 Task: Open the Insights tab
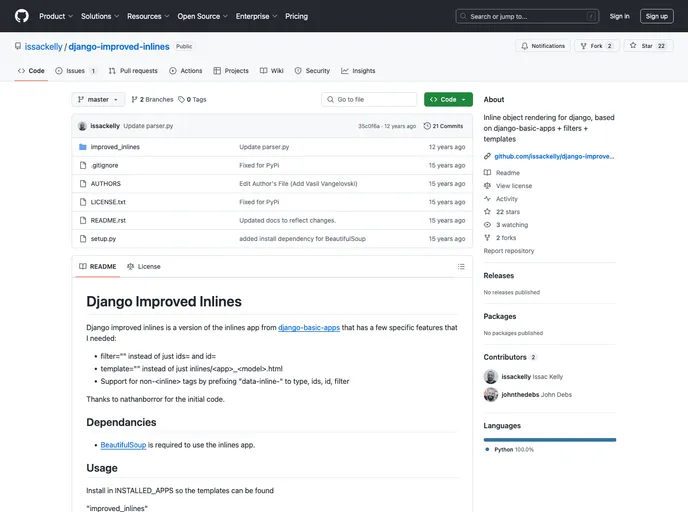coord(358,71)
